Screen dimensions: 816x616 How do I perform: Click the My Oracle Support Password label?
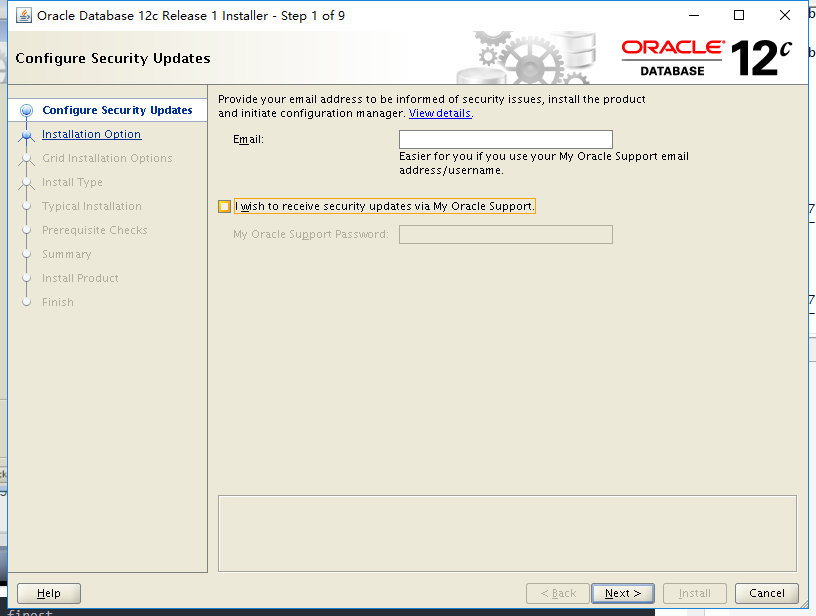point(311,235)
